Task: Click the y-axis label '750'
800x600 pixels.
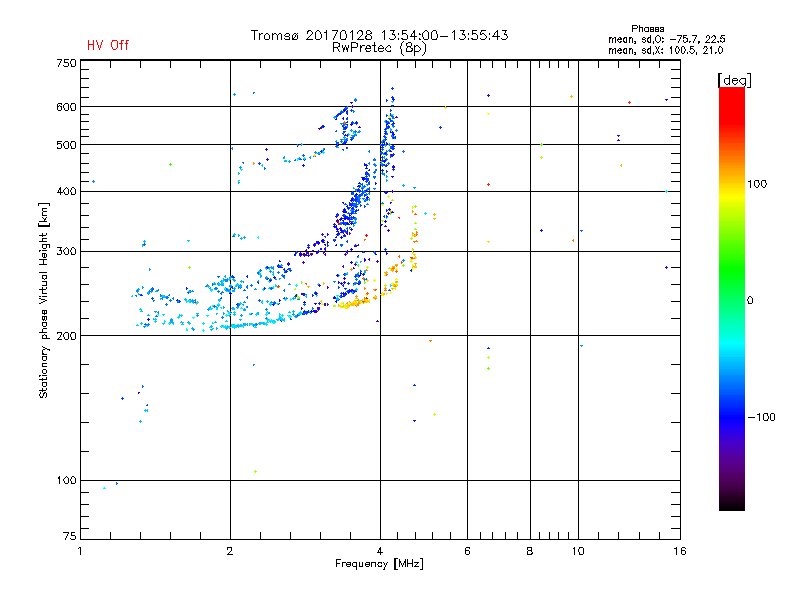Action: pyautogui.click(x=66, y=63)
